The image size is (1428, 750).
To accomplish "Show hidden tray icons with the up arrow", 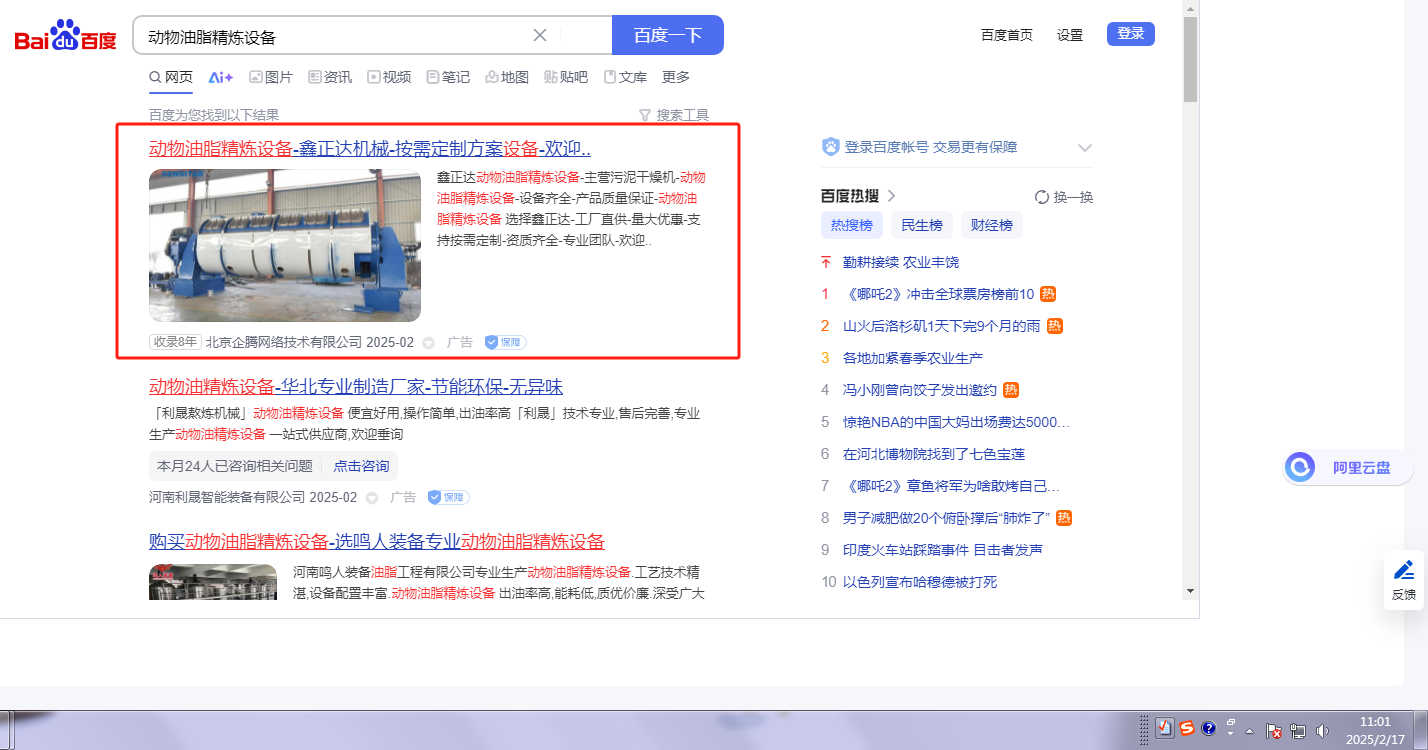I will click(1249, 730).
